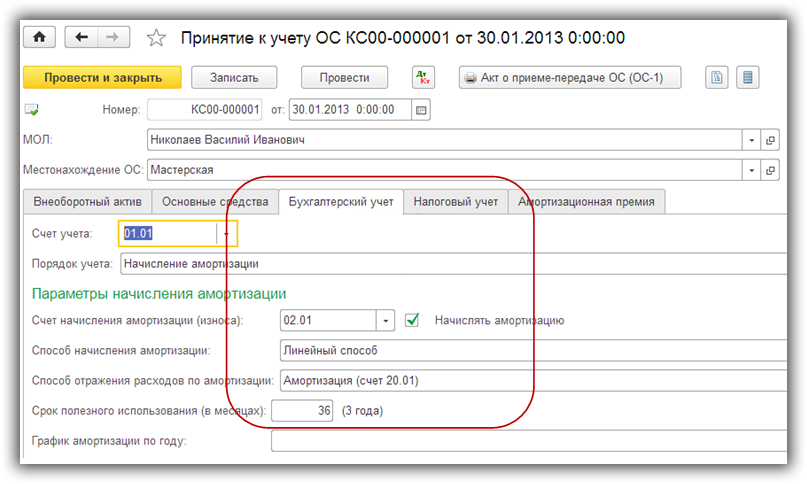Click График амортизации по году field
Screen dimensions: 807x484
click(x=529, y=441)
